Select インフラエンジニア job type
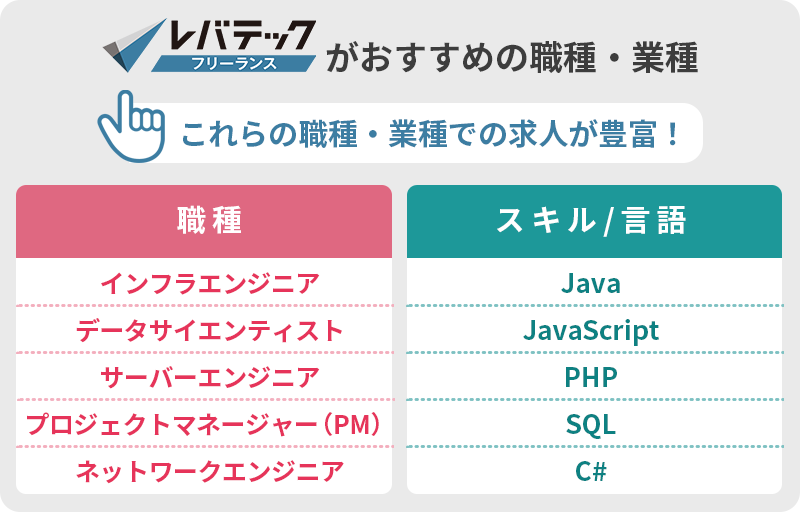 [210, 284]
